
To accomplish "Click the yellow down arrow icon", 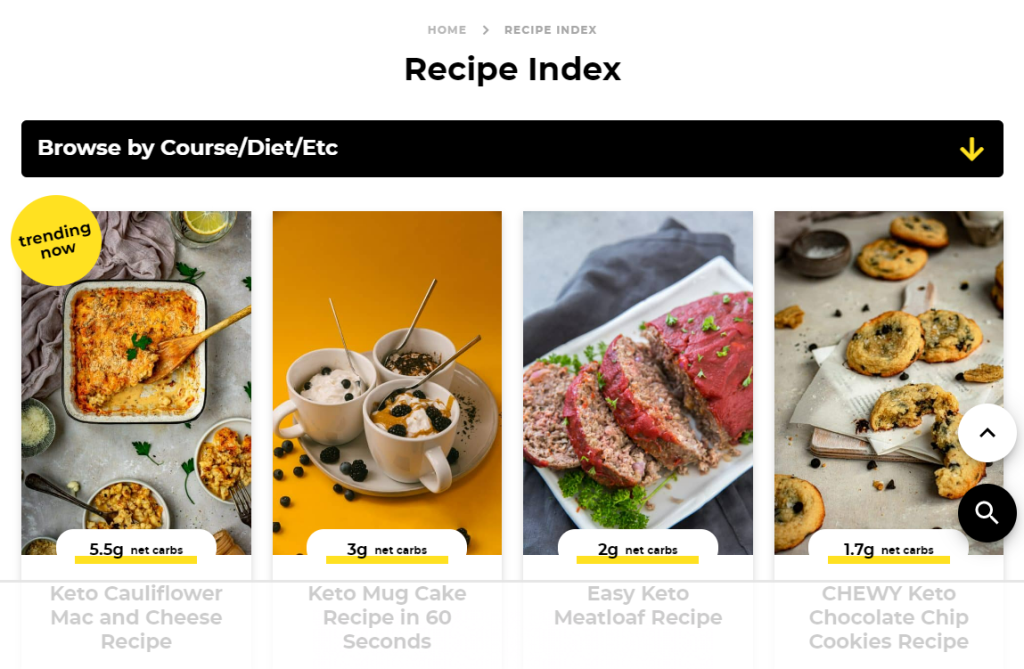I will tap(972, 149).
